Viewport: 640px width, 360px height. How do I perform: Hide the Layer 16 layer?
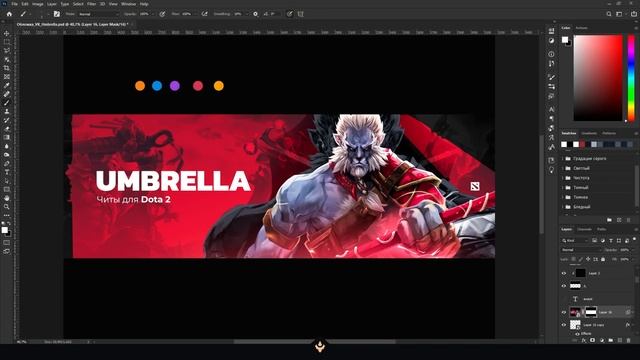coord(564,312)
